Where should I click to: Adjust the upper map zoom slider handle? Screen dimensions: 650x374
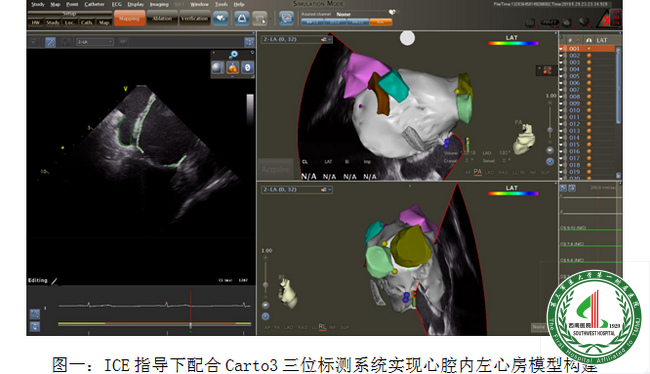(550, 130)
